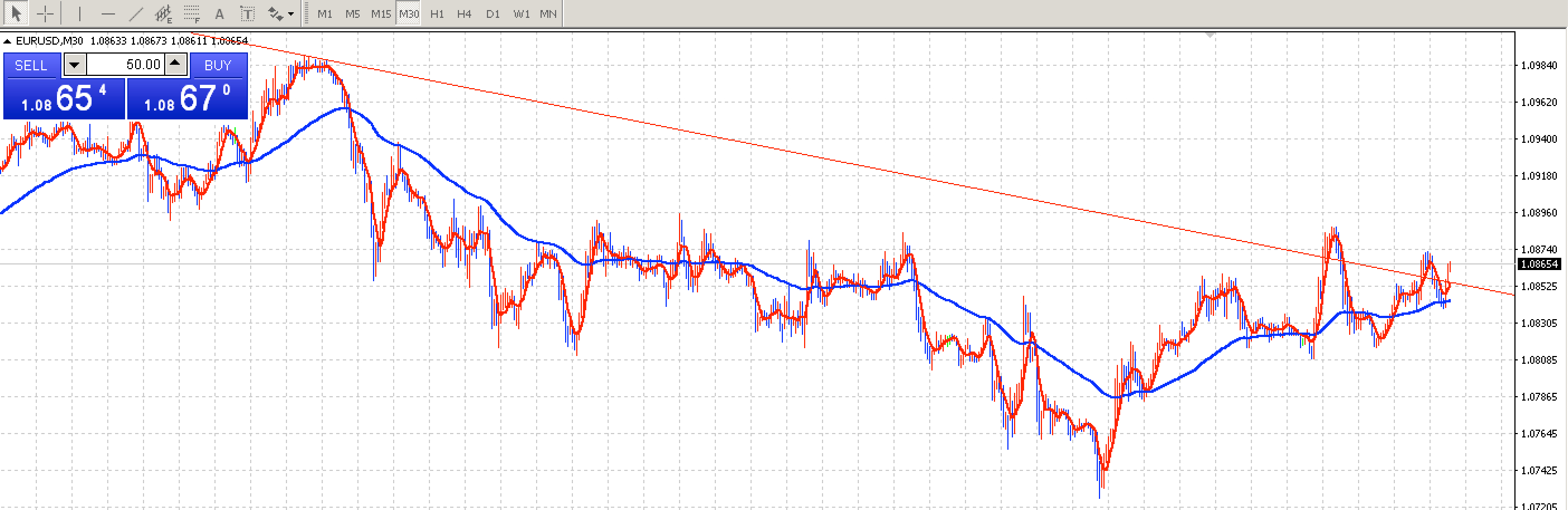Click the 50.00 volume input field
1568x510 pixels.
(126, 65)
